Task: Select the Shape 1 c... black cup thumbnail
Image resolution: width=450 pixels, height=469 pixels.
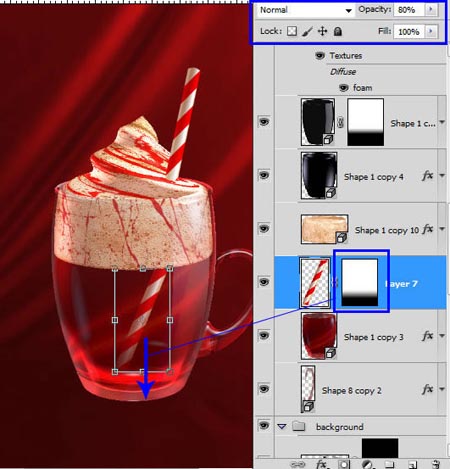Action: coord(318,122)
